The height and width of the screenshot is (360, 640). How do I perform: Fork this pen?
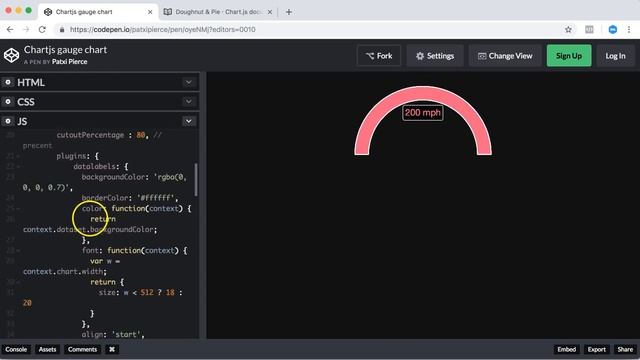click(x=379, y=56)
